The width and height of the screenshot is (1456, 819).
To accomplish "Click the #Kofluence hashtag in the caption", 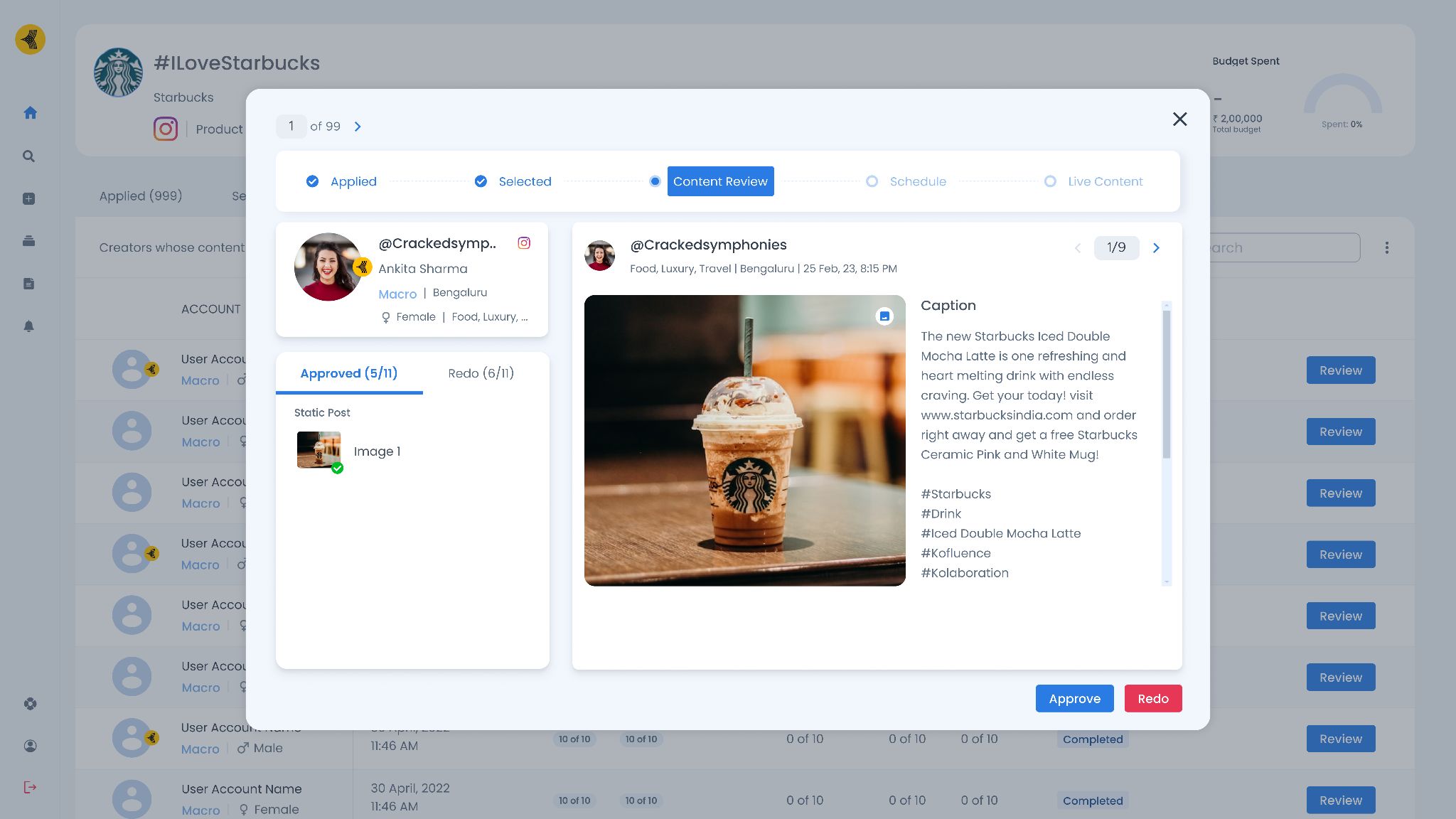I will (955, 553).
